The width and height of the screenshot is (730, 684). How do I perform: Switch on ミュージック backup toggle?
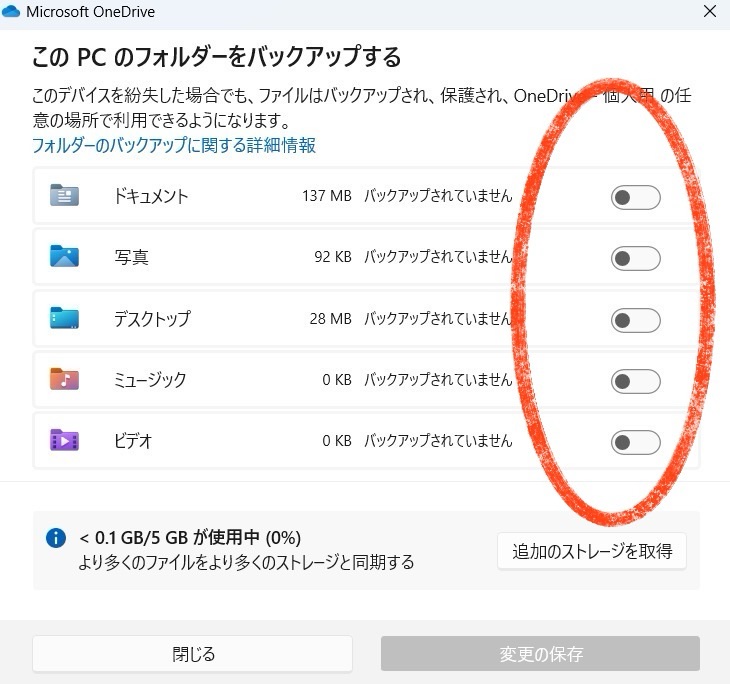(635, 381)
